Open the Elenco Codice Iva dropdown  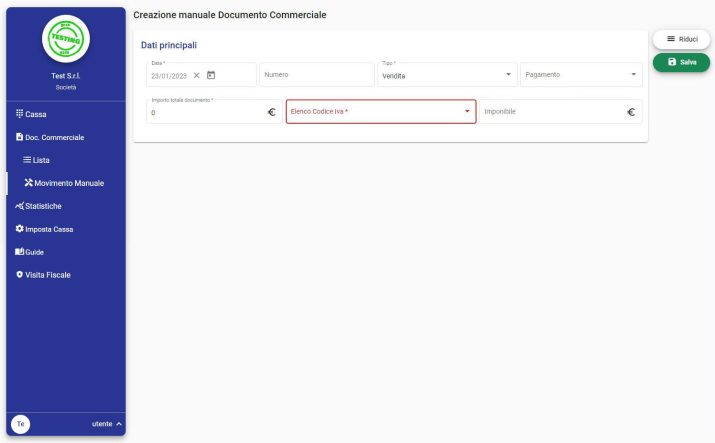380,111
